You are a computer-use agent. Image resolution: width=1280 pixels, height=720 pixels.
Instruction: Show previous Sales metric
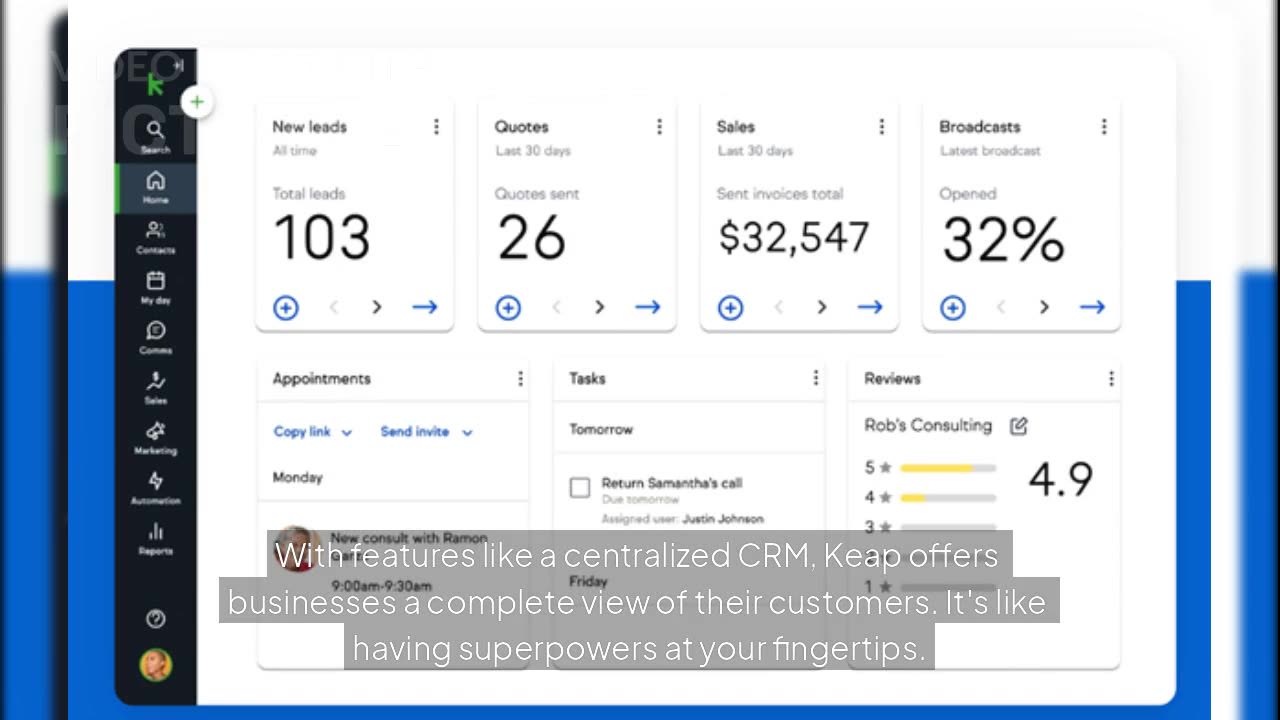(x=779, y=307)
